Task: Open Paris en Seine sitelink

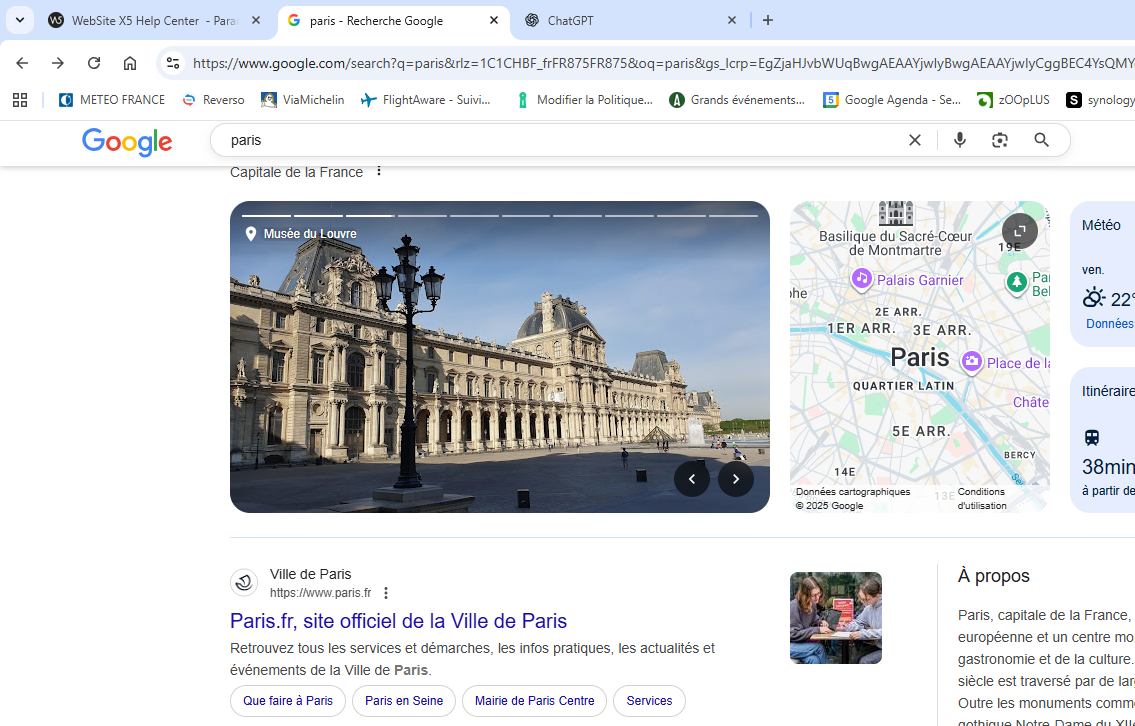Action: [x=404, y=701]
